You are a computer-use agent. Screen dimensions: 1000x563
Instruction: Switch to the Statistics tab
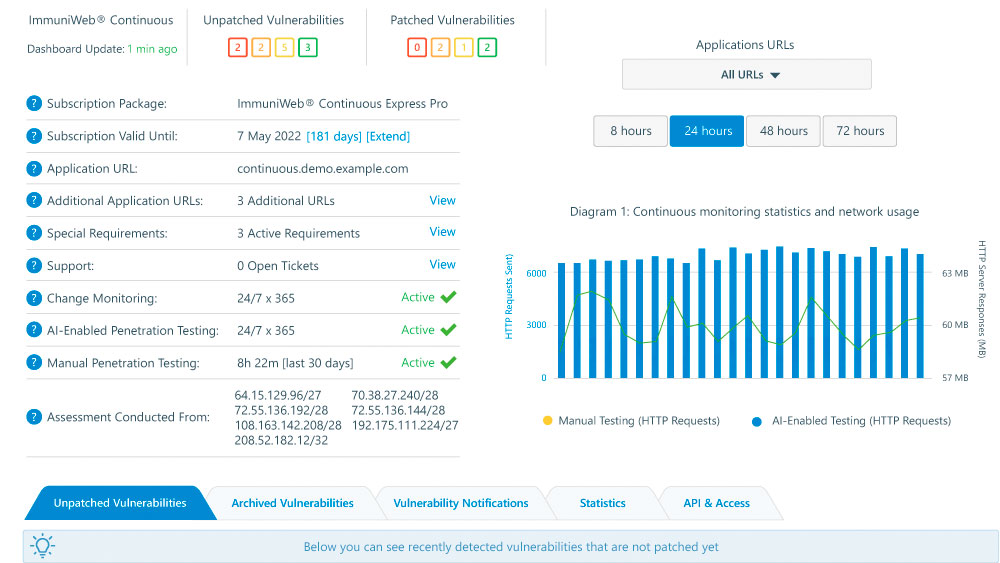pyautogui.click(x=602, y=503)
